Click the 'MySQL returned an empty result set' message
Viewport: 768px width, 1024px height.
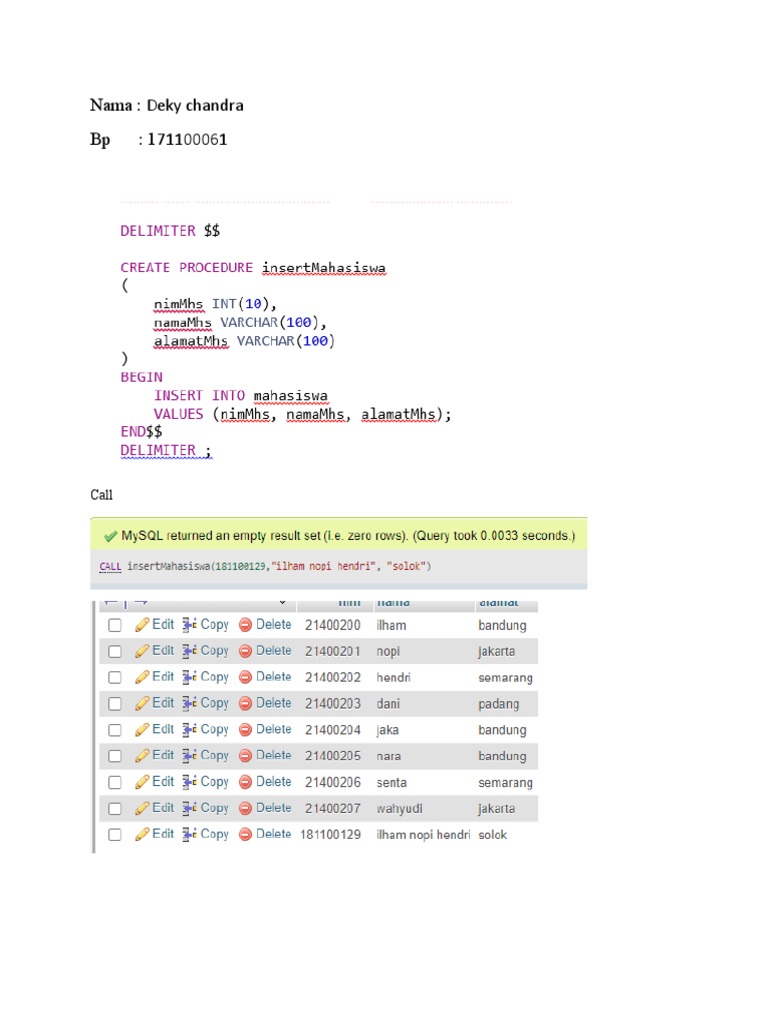[x=348, y=536]
